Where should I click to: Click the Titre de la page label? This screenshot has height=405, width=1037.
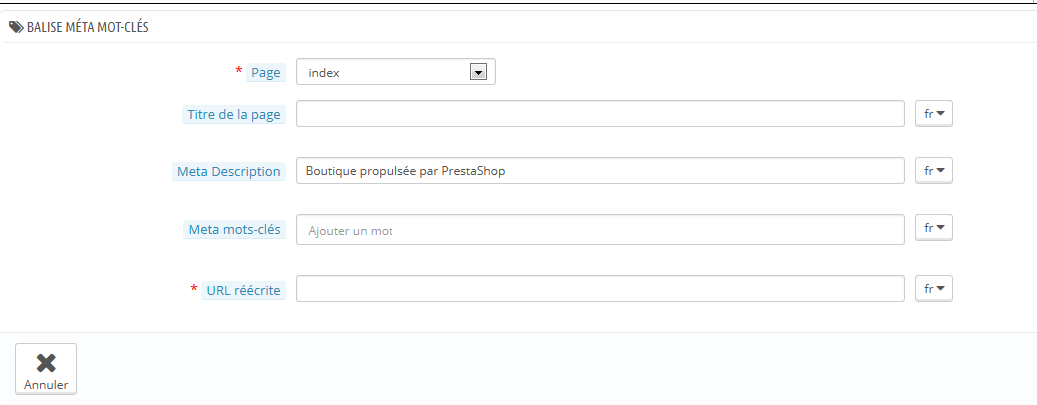pyautogui.click(x=234, y=114)
